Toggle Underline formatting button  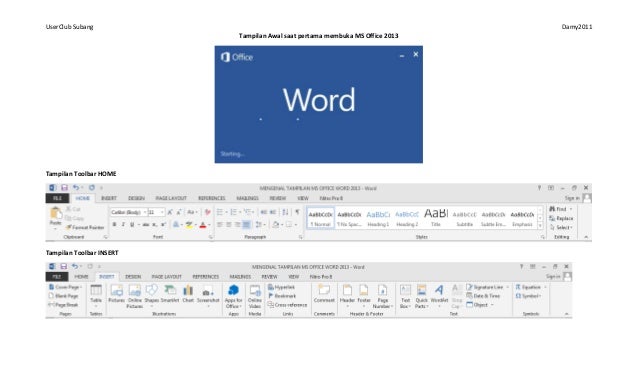[x=132, y=225]
